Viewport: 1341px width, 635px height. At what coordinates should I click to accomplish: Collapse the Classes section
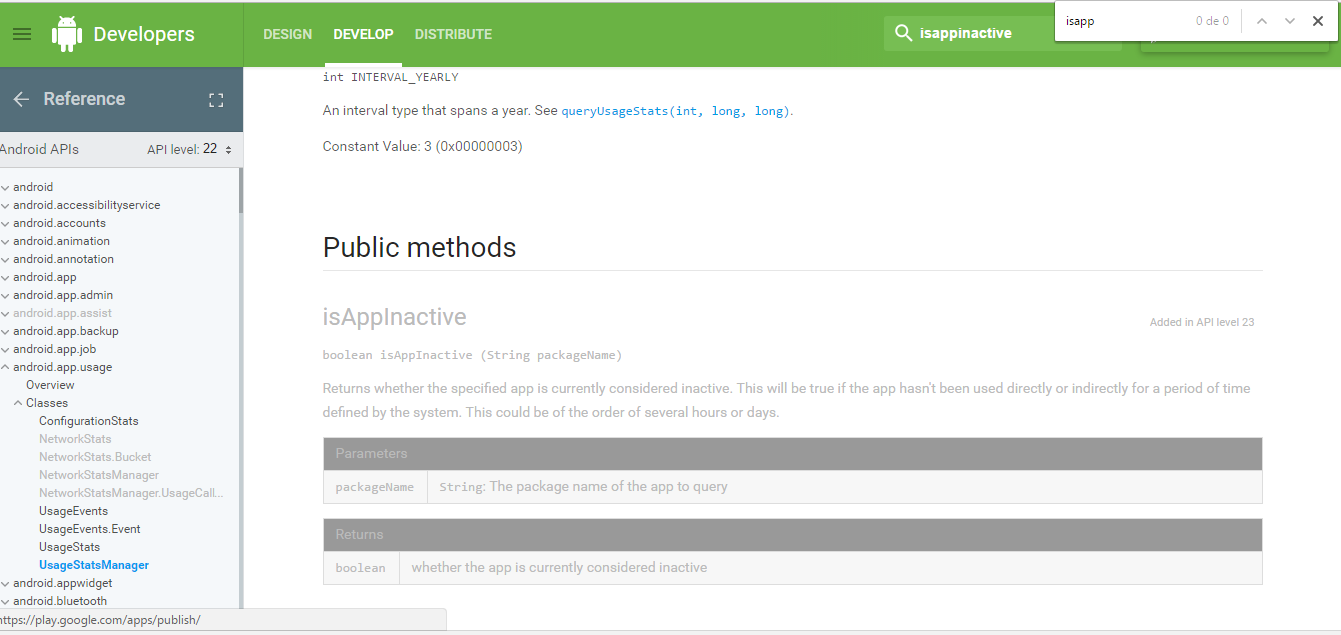click(x=17, y=403)
